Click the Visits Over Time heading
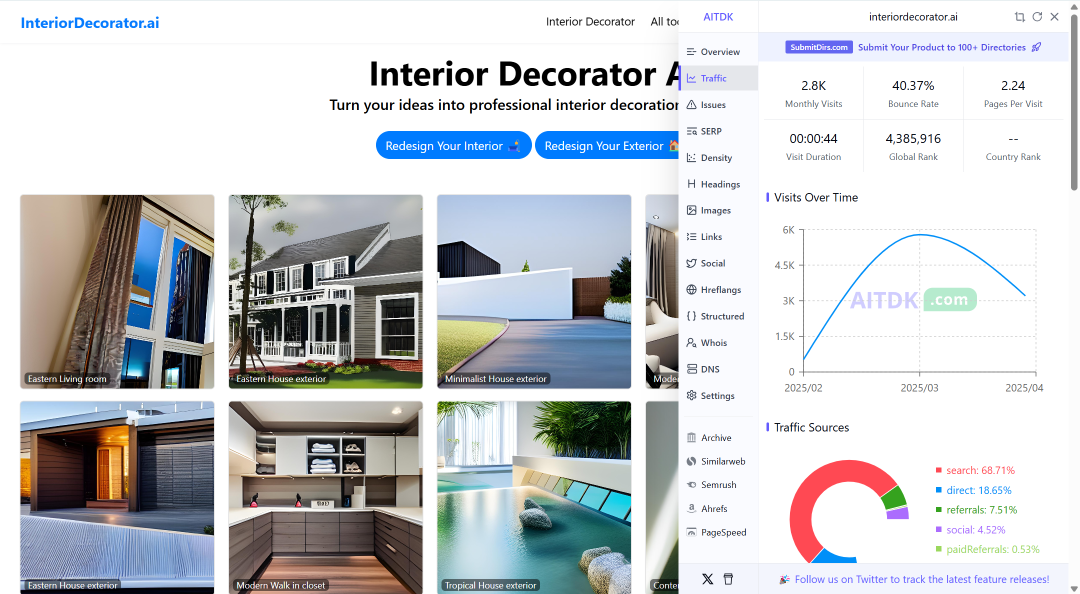Screen dimensions: 1080x594 [x=816, y=197]
